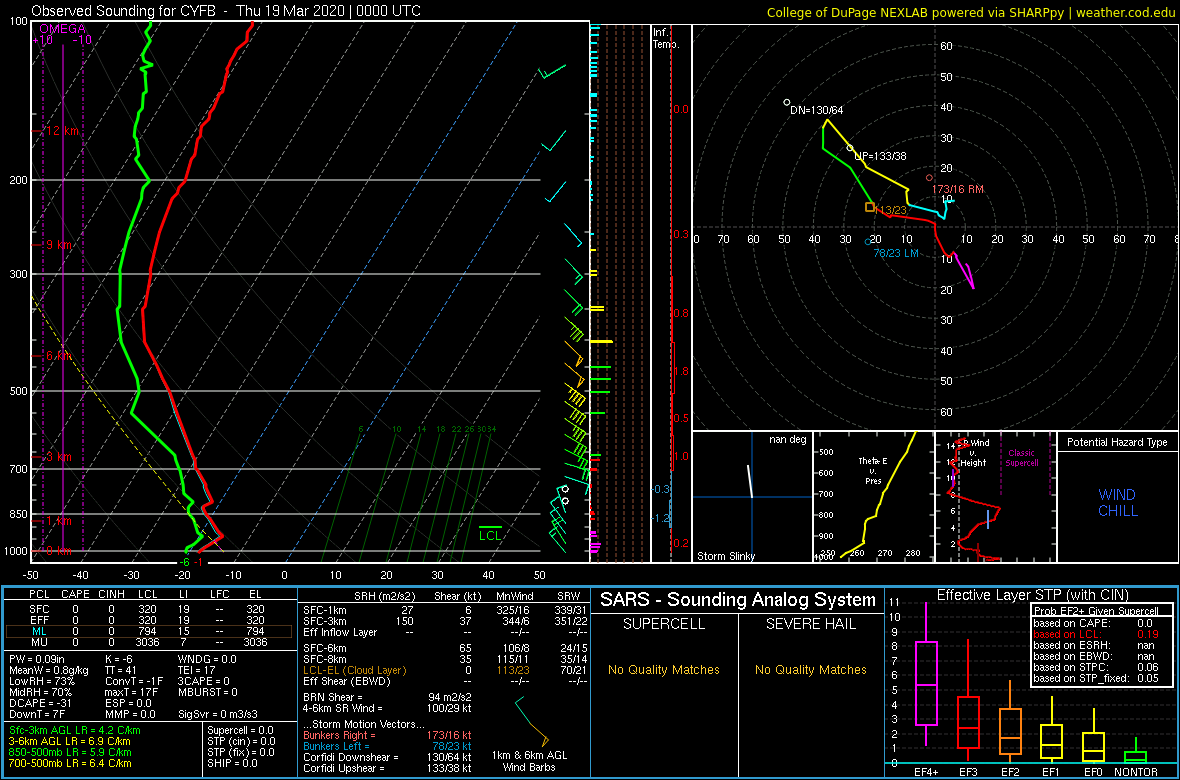The image size is (1180, 780).
Task: Click the WIND CHILL hazard text
Action: 1117,503
